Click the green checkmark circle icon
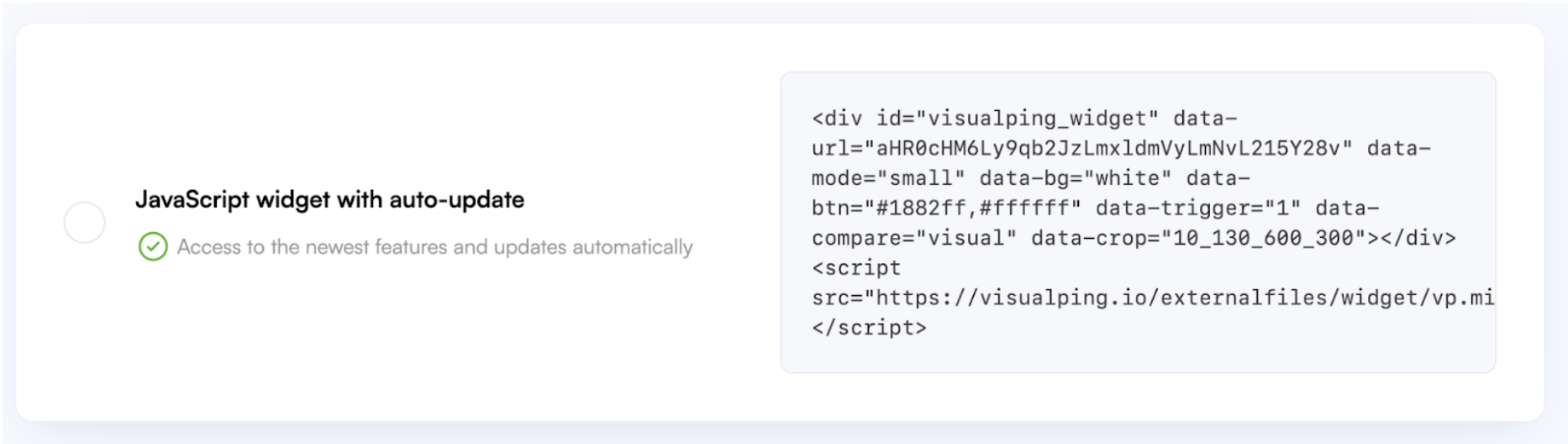The height and width of the screenshot is (444, 1568). [x=153, y=247]
